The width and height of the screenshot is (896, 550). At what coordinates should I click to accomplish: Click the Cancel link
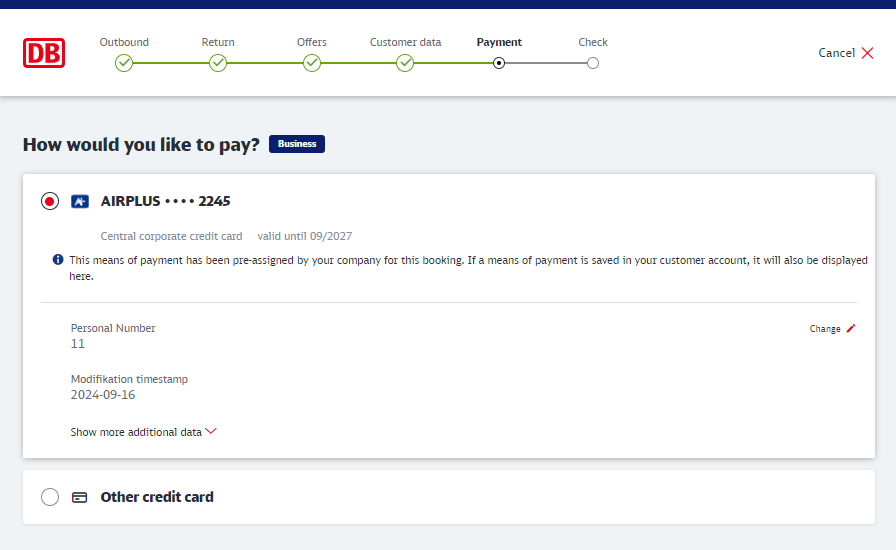(837, 53)
